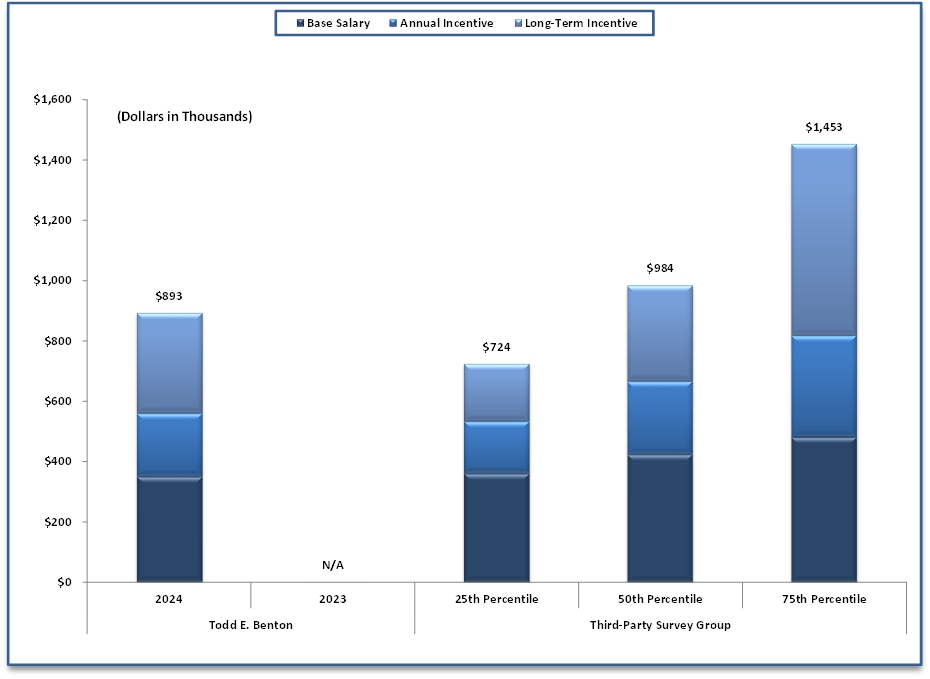
Task: Click the N/A label for 2023
Action: click(x=333, y=566)
